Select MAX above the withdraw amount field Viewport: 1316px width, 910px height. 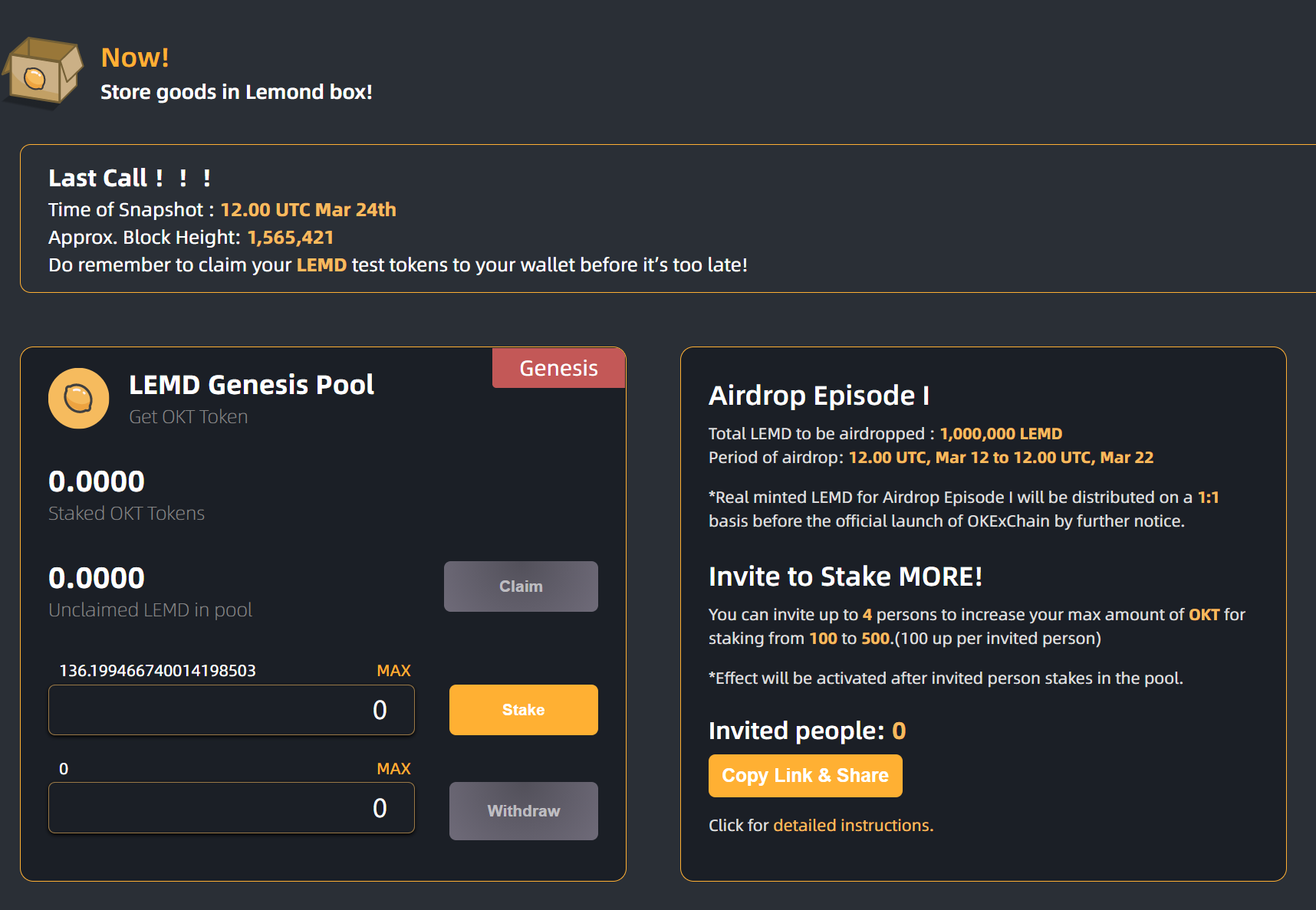click(x=393, y=769)
